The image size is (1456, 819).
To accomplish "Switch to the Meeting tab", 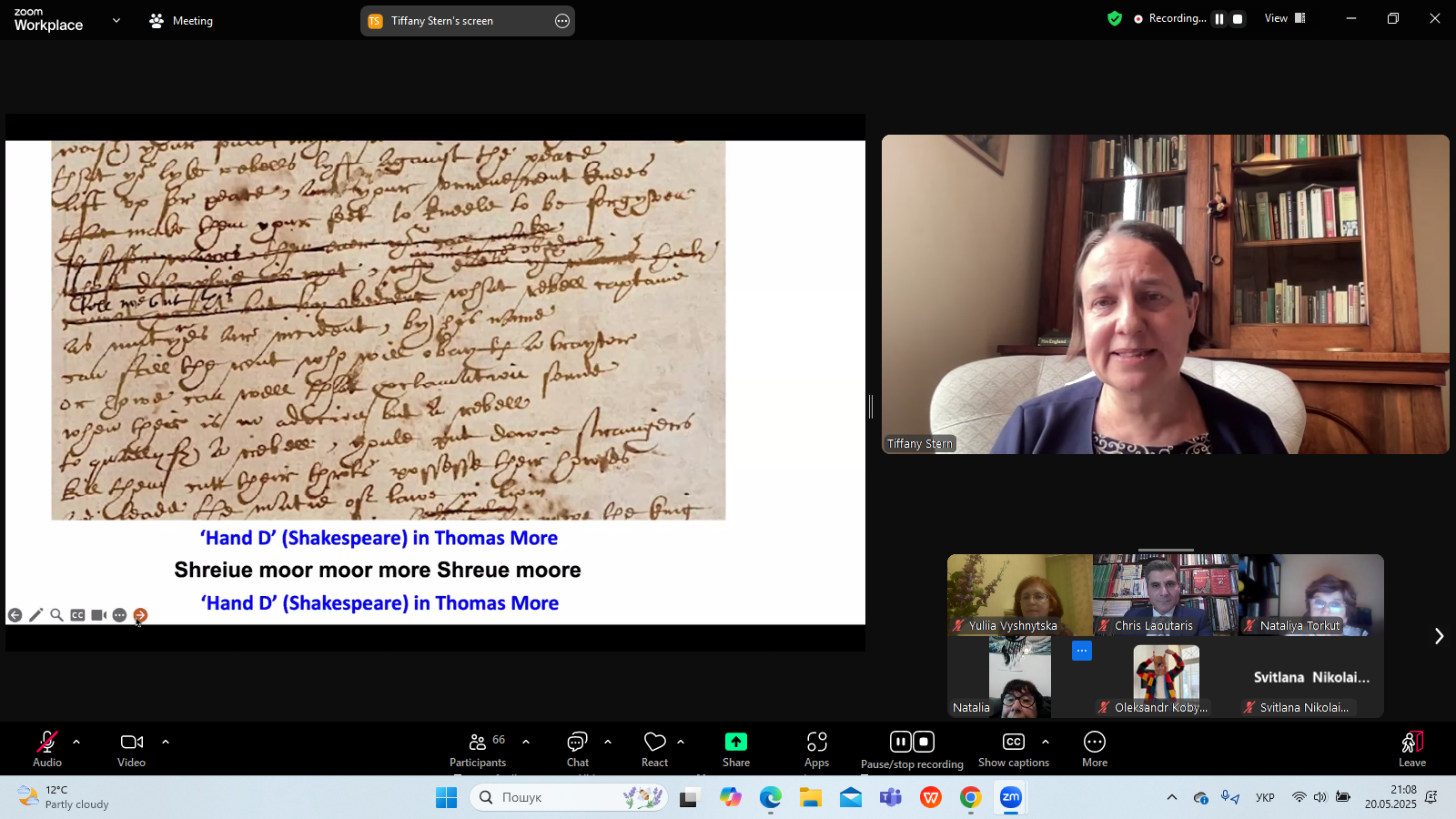I will coord(181,20).
